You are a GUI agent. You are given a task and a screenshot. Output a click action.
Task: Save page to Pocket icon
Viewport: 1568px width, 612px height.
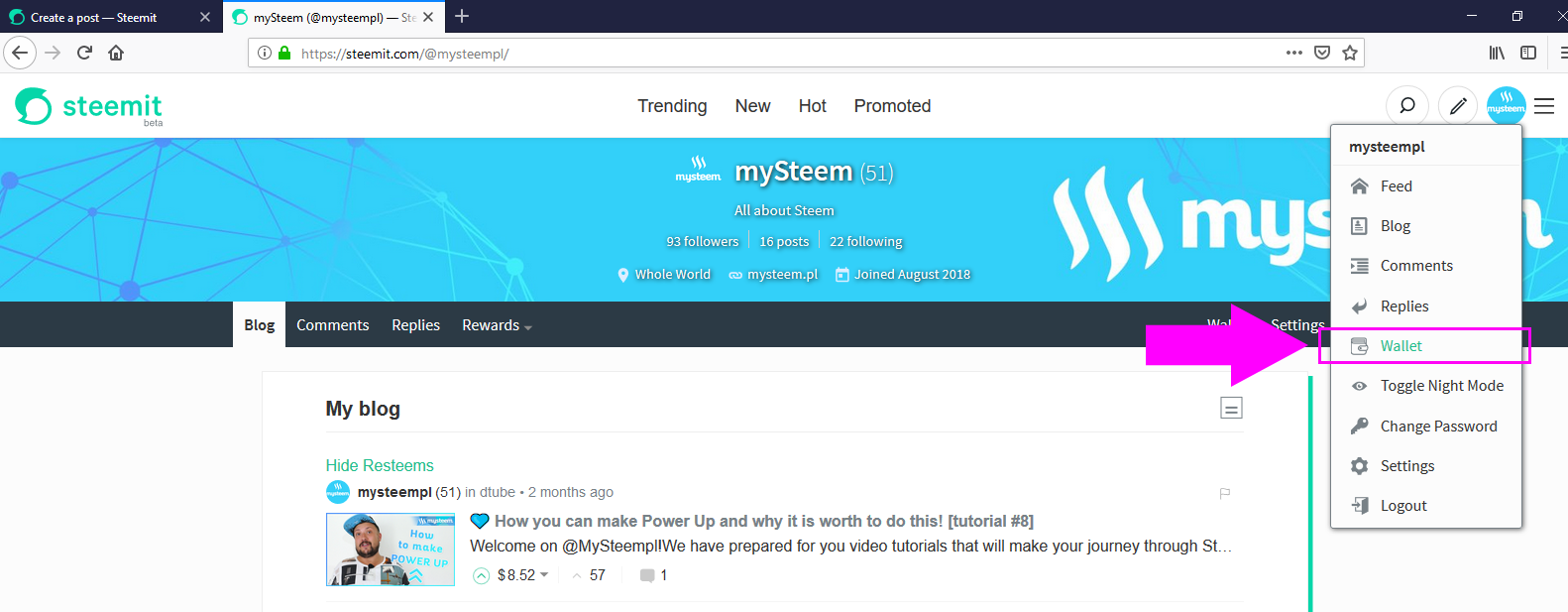[x=1322, y=53]
